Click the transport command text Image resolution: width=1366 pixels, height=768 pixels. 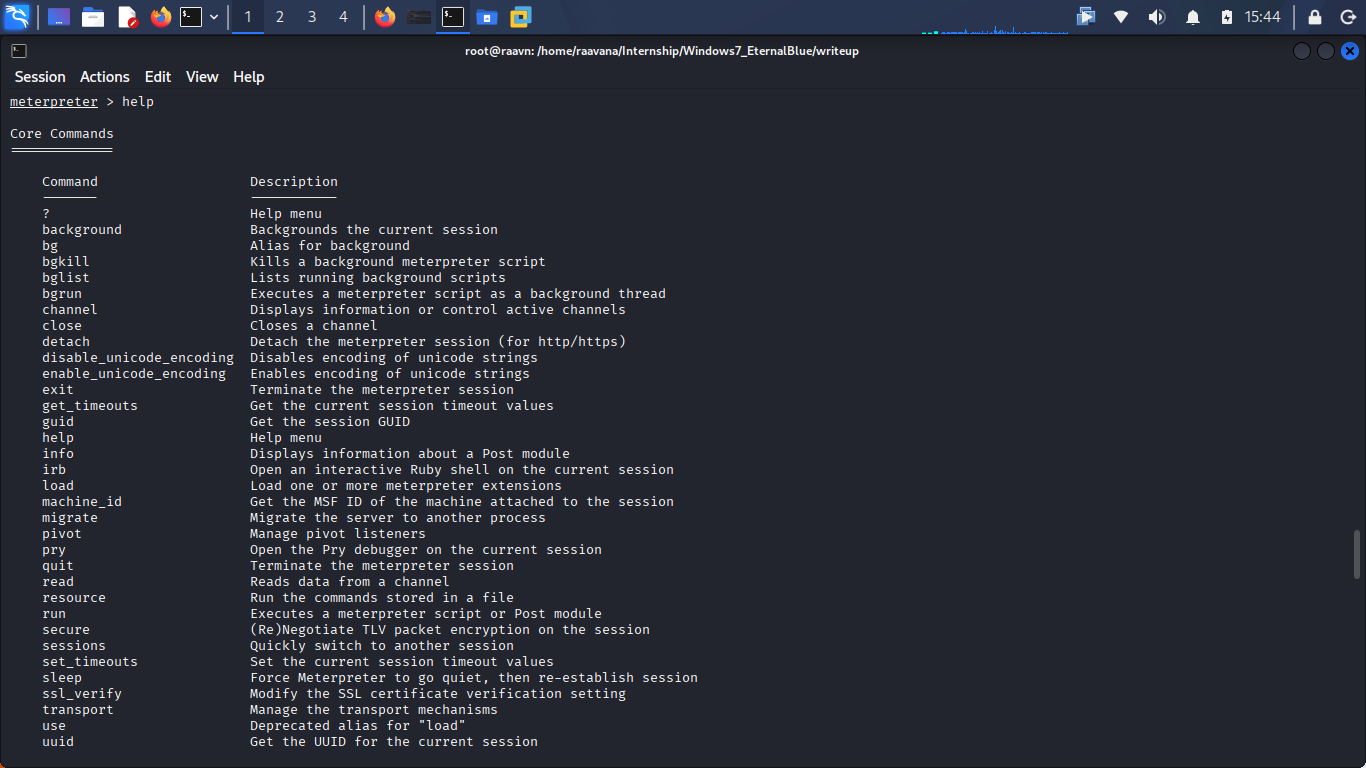pyautogui.click(x=78, y=710)
